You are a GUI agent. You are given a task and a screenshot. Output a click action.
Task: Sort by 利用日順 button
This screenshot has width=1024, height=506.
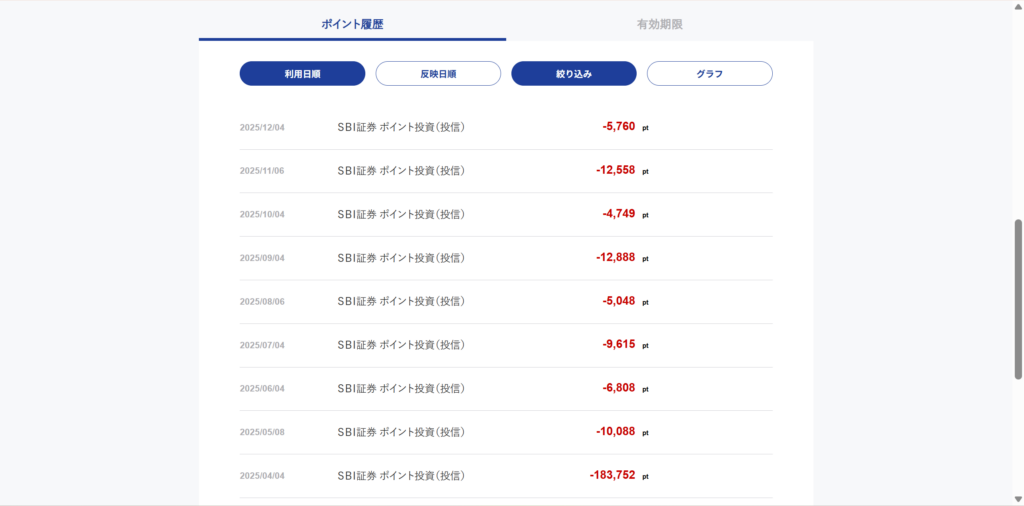[302, 74]
